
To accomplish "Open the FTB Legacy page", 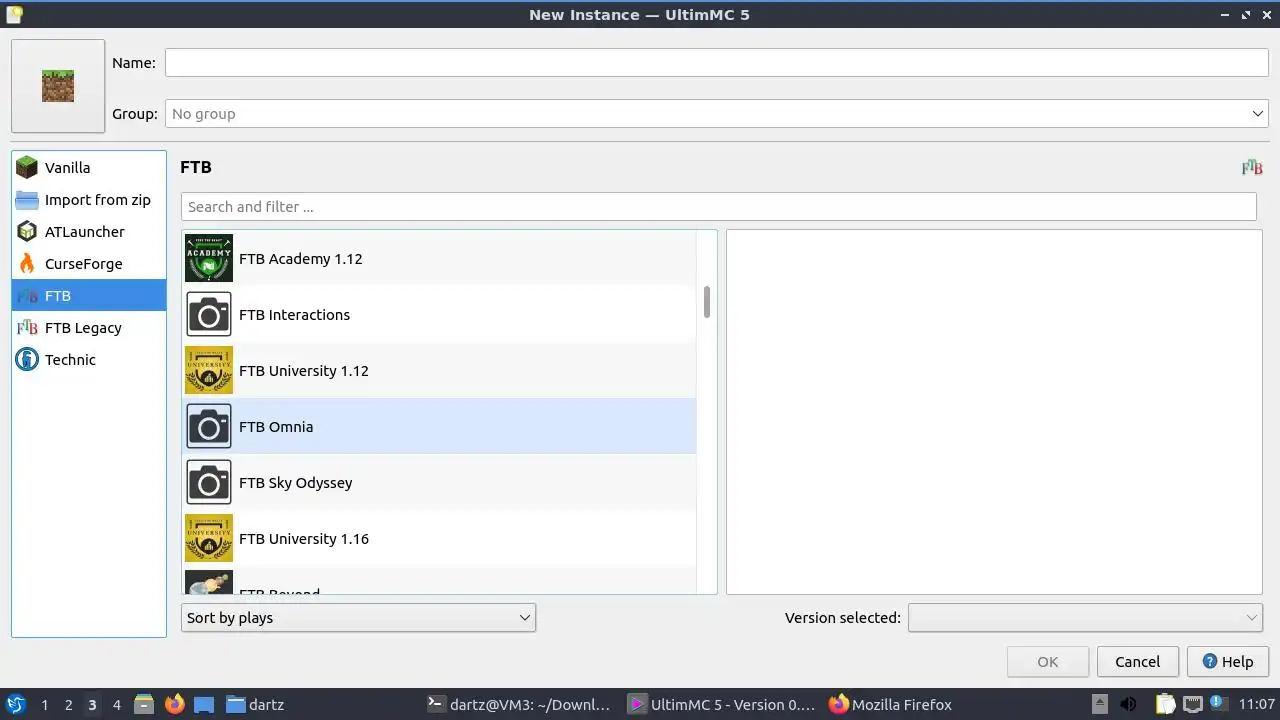I will (x=89, y=328).
